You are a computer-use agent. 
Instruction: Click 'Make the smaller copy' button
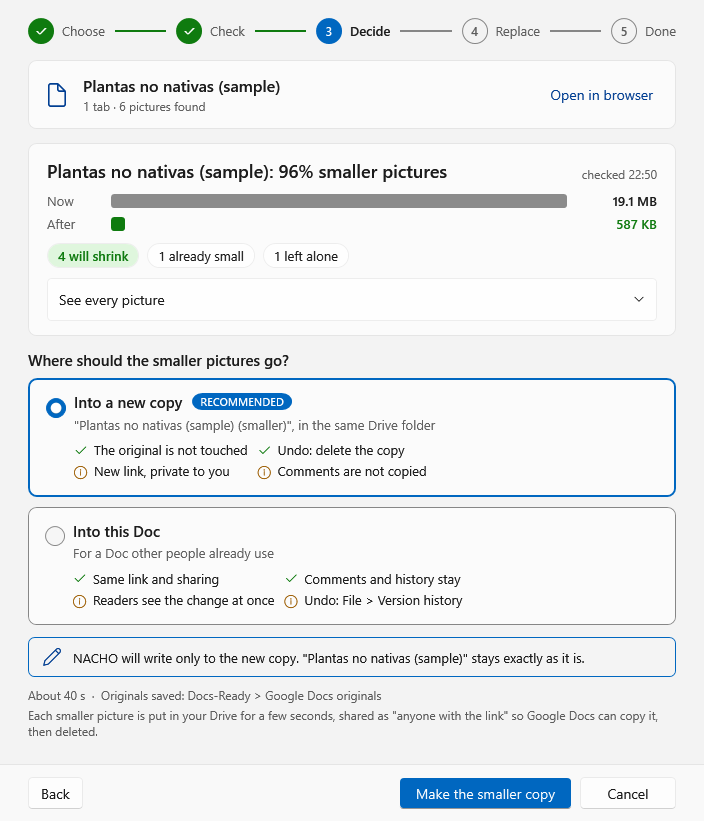[485, 794]
